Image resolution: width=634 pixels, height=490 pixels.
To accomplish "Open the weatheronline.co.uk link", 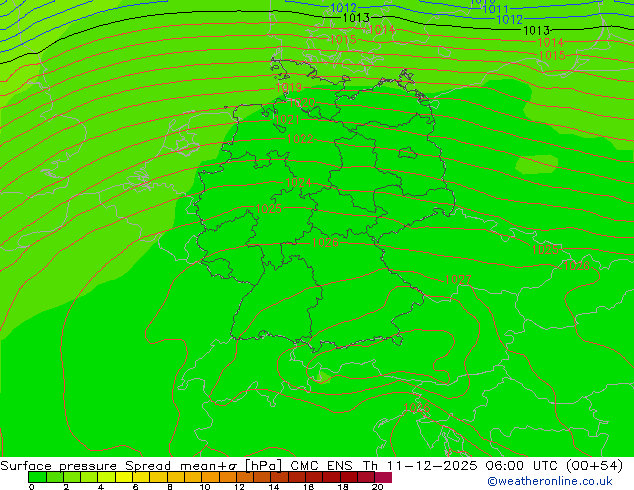I will coord(550,481).
